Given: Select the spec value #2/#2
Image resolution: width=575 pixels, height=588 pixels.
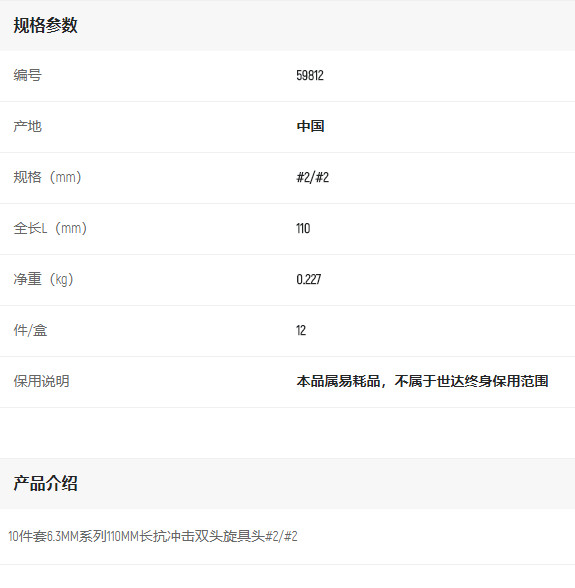Looking at the screenshot, I should pos(312,177).
